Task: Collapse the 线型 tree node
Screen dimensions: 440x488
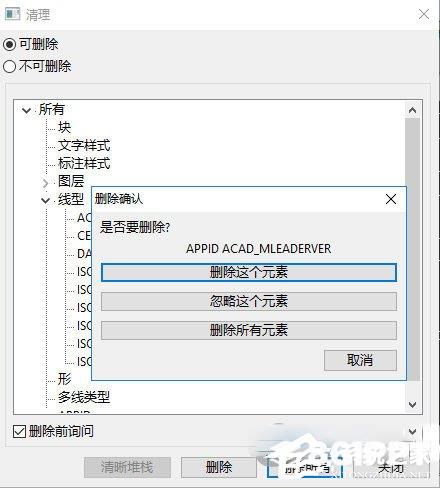Action: point(45,201)
